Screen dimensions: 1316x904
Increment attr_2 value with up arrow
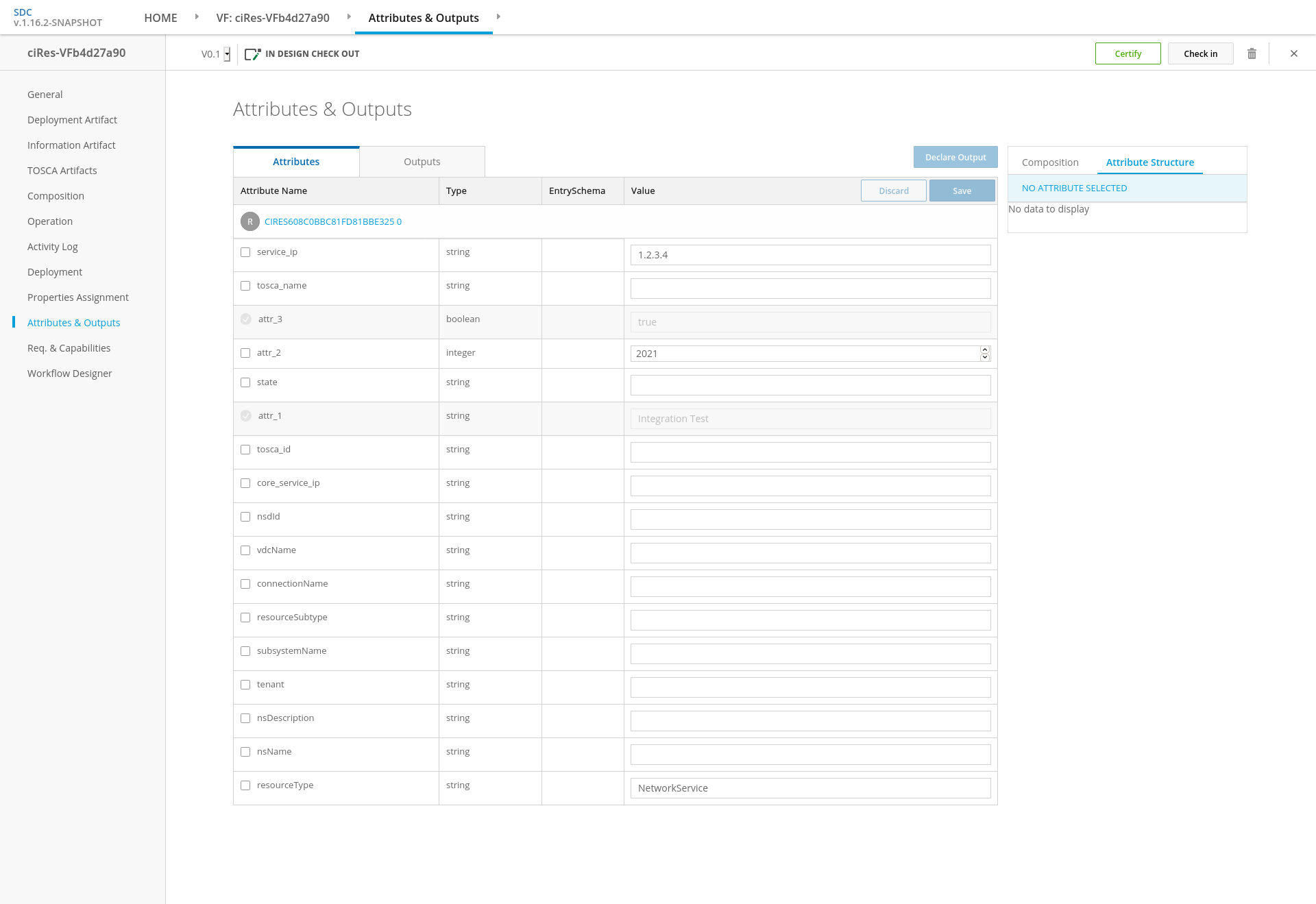[985, 350]
